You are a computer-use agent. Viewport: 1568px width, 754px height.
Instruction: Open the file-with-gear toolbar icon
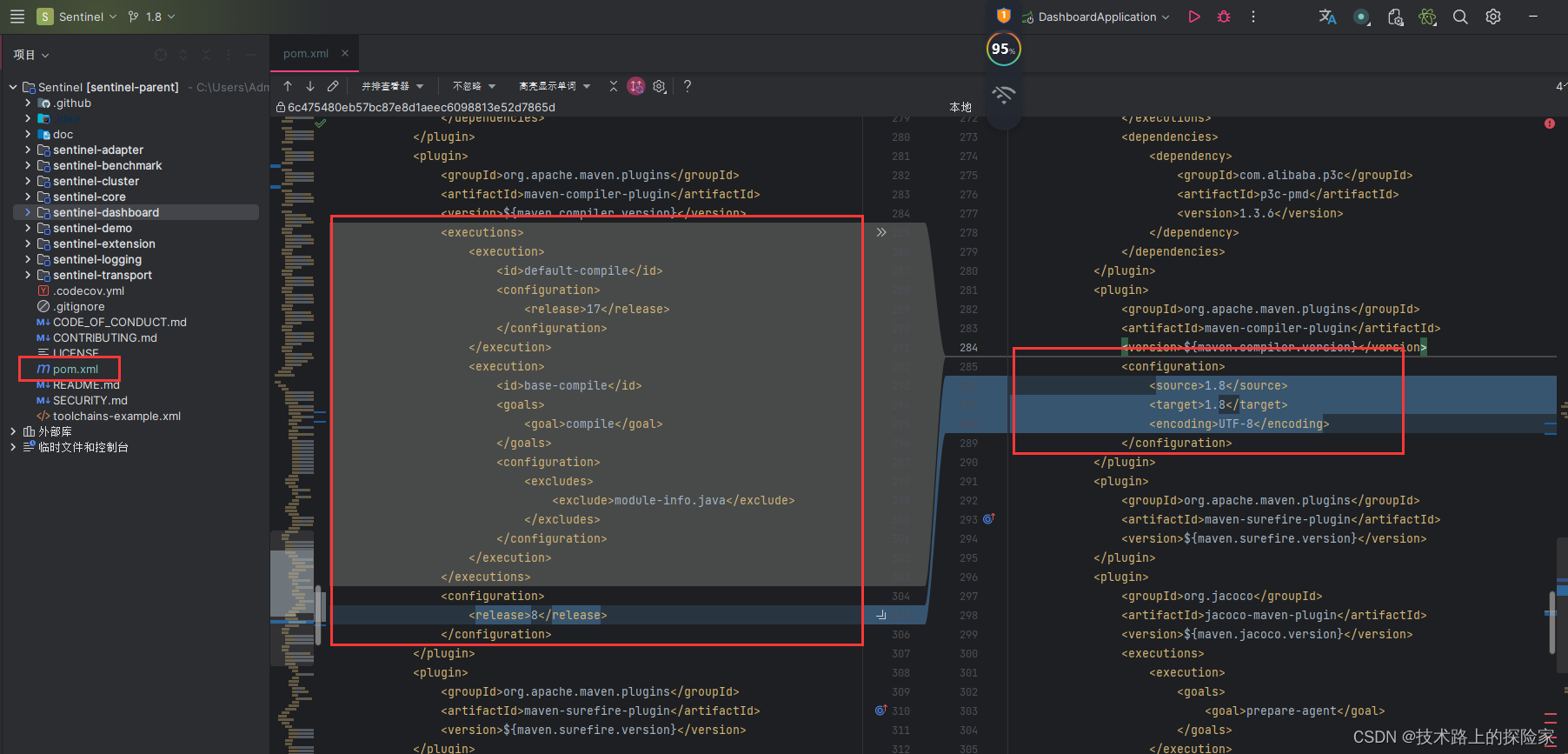[x=1395, y=17]
